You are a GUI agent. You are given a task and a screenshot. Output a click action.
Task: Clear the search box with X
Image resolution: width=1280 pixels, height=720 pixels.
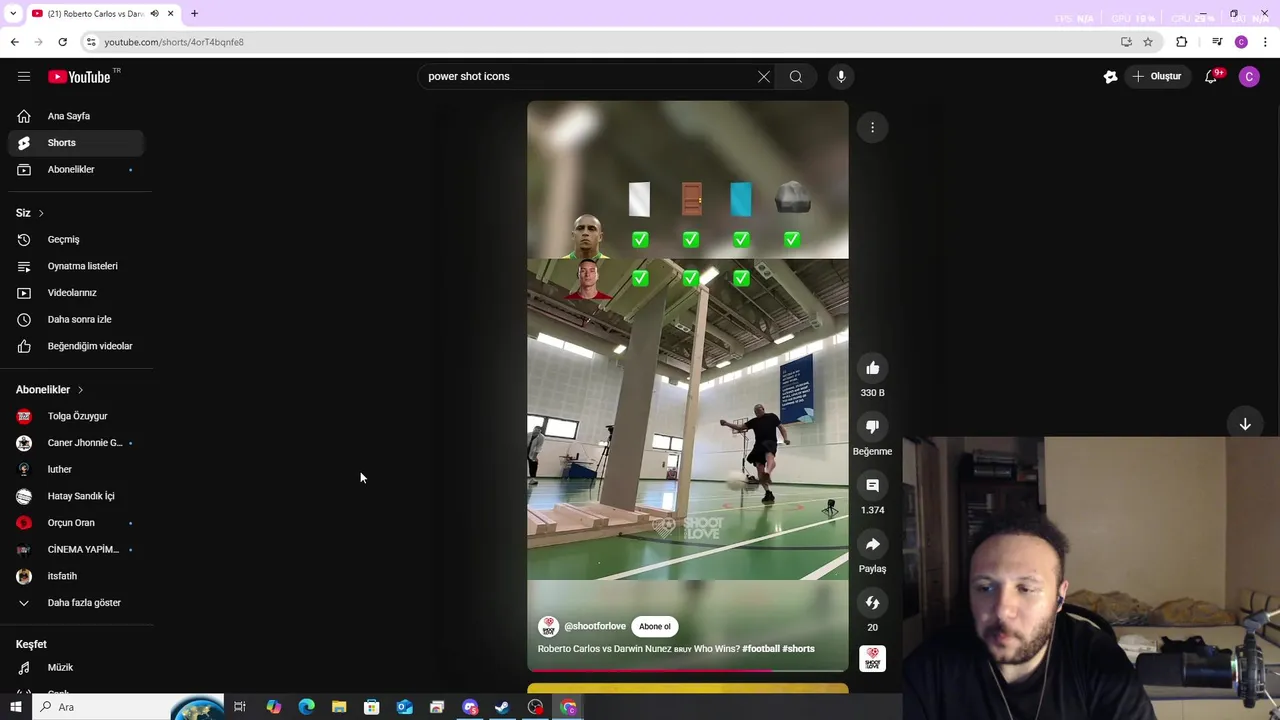tap(764, 76)
